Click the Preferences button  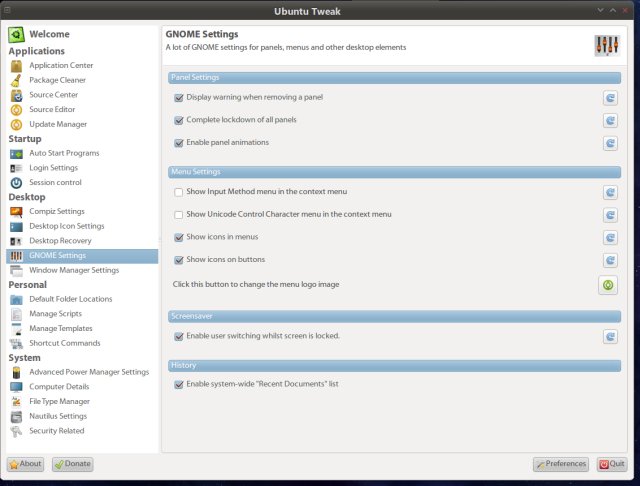click(x=560, y=464)
